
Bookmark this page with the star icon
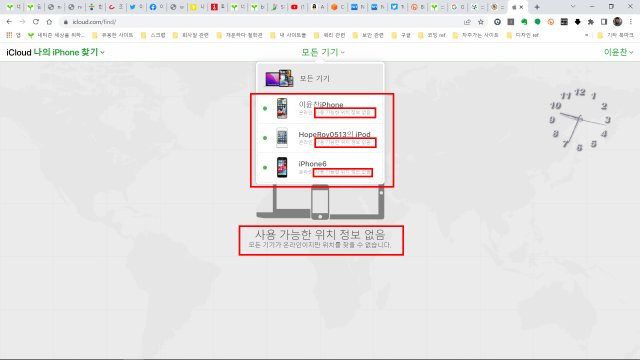click(x=481, y=22)
